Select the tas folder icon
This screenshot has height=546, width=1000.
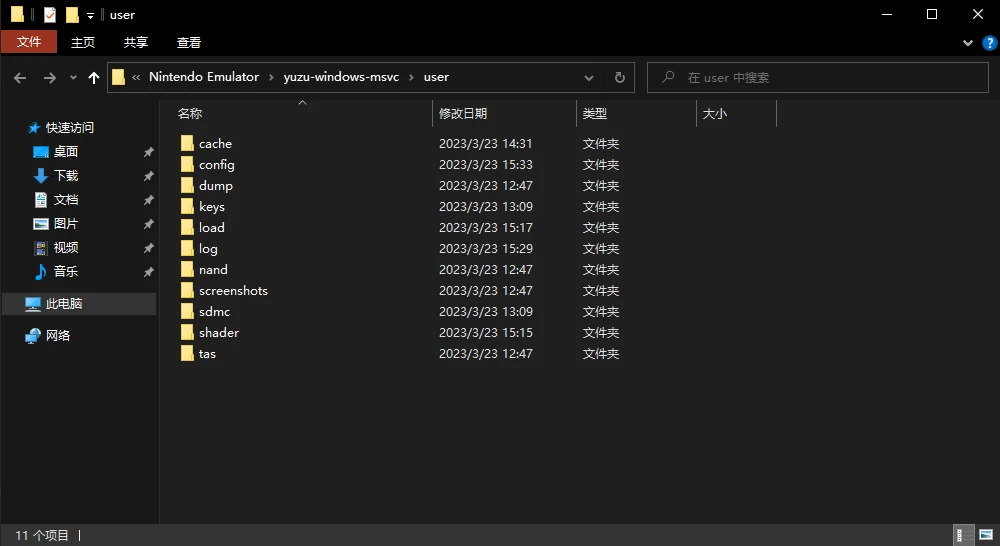[x=187, y=354]
